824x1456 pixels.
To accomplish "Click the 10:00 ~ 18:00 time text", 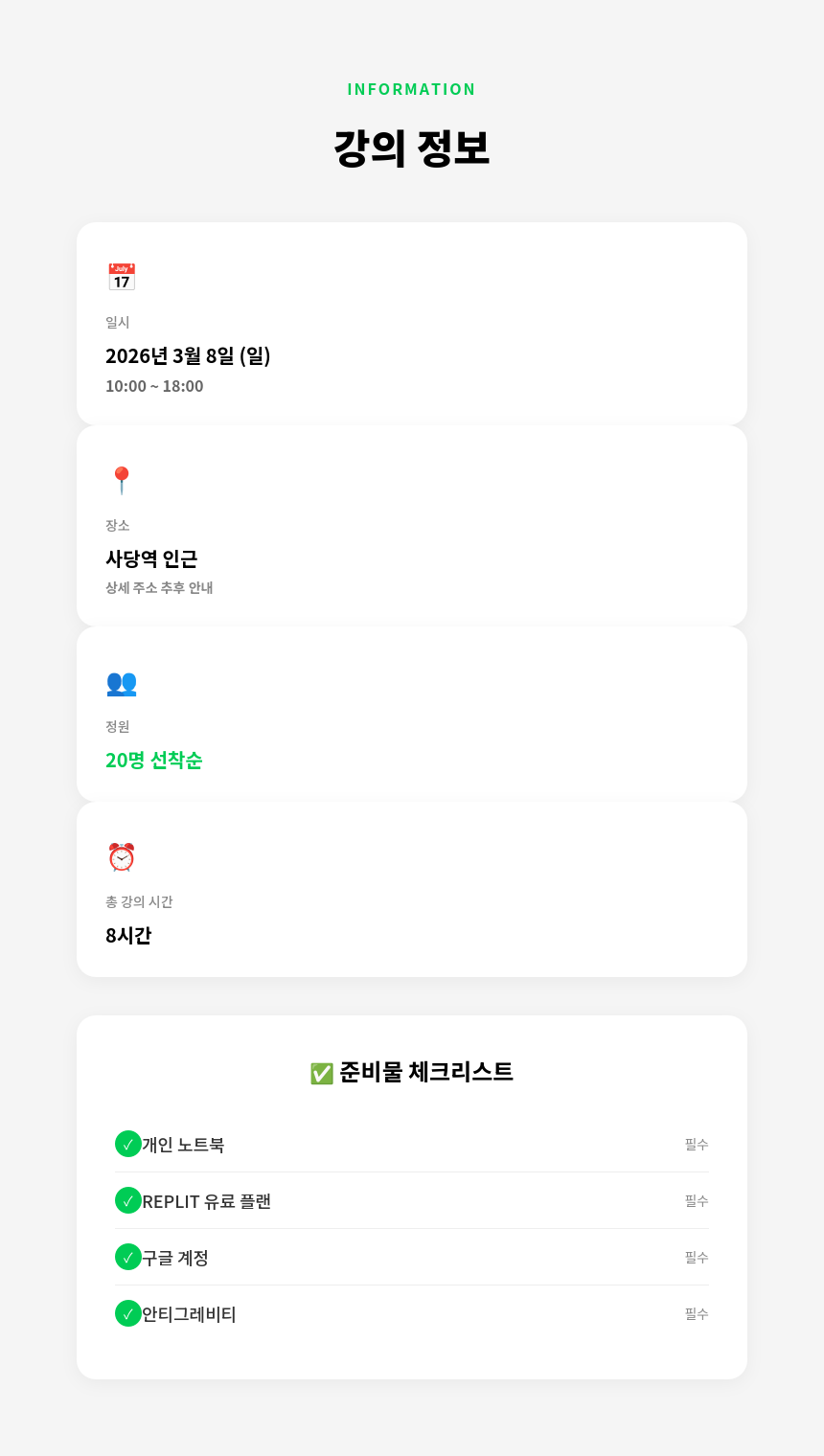I will [x=154, y=386].
